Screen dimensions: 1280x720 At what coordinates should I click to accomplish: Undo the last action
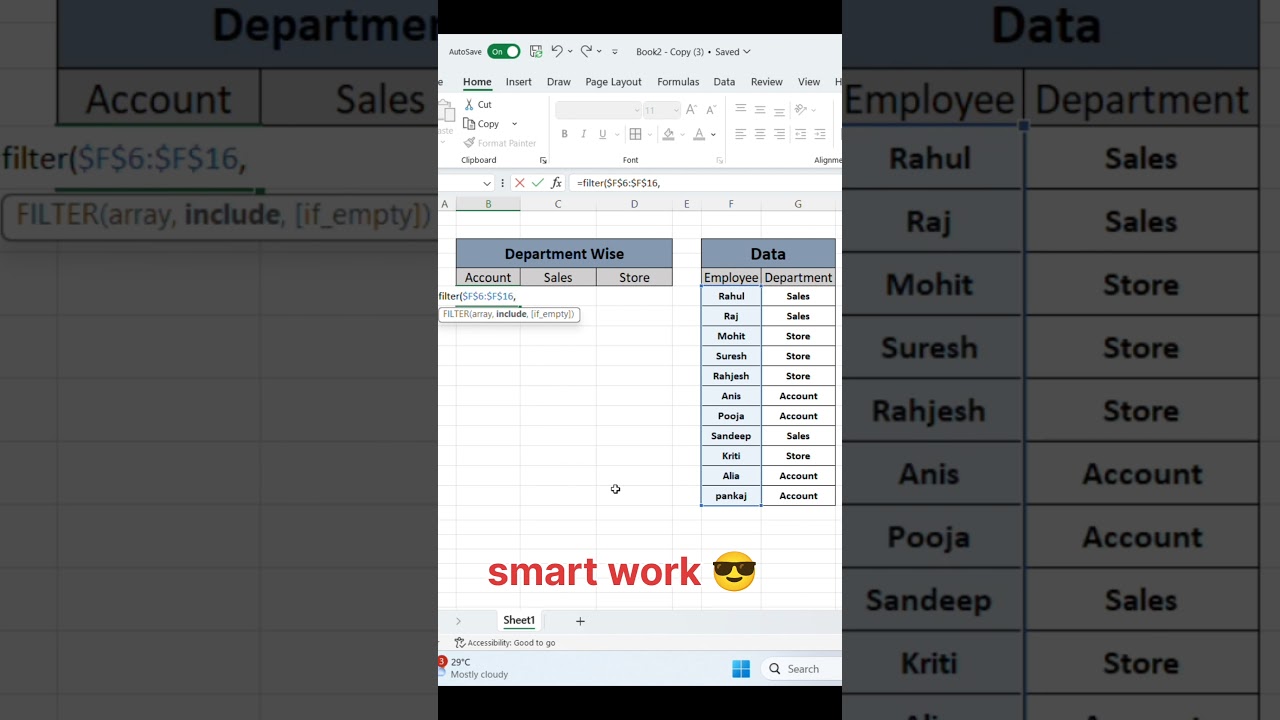(x=557, y=52)
